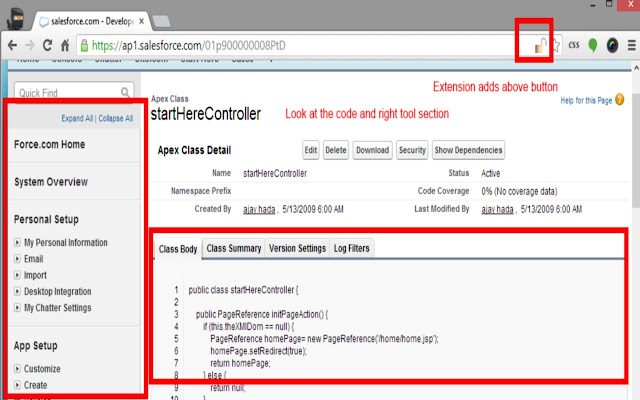Open the Chrome hamburger menu

click(x=631, y=45)
